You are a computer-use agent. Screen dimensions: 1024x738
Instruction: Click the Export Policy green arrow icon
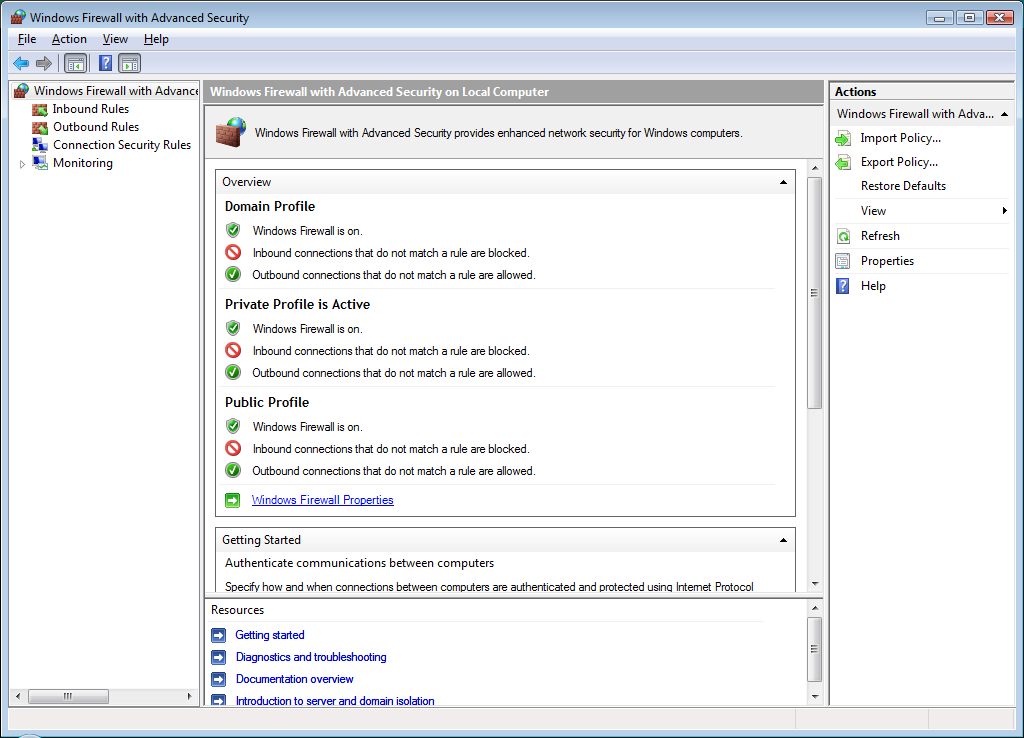click(x=843, y=162)
